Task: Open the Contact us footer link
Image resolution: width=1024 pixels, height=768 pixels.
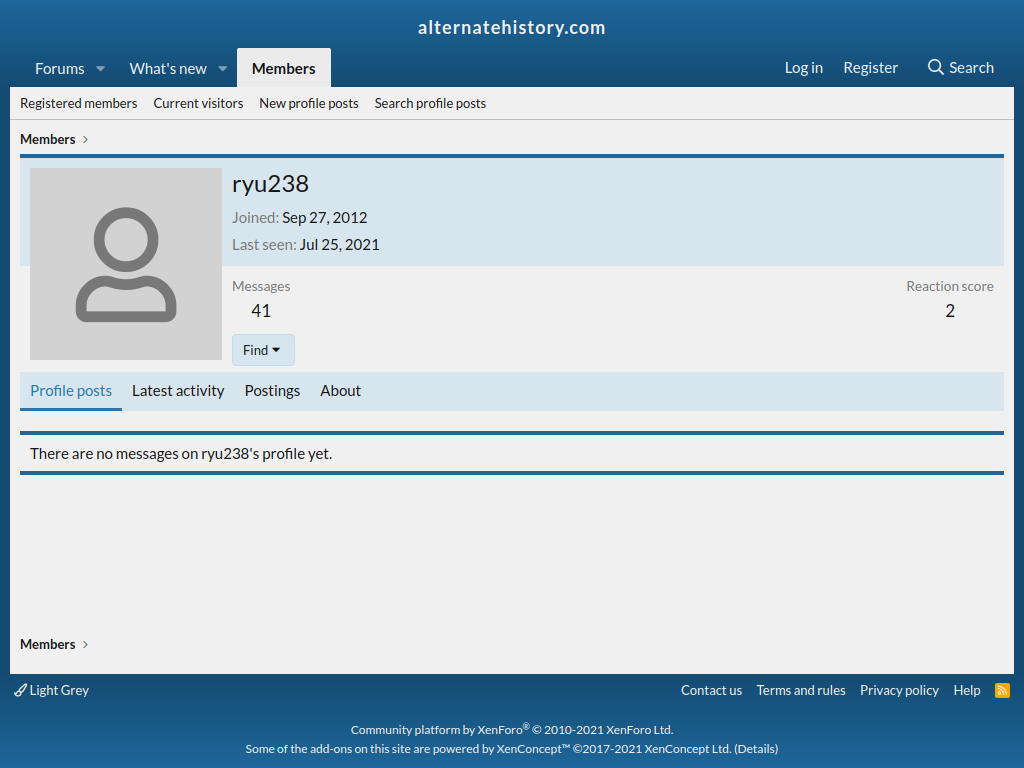Action: (x=711, y=690)
